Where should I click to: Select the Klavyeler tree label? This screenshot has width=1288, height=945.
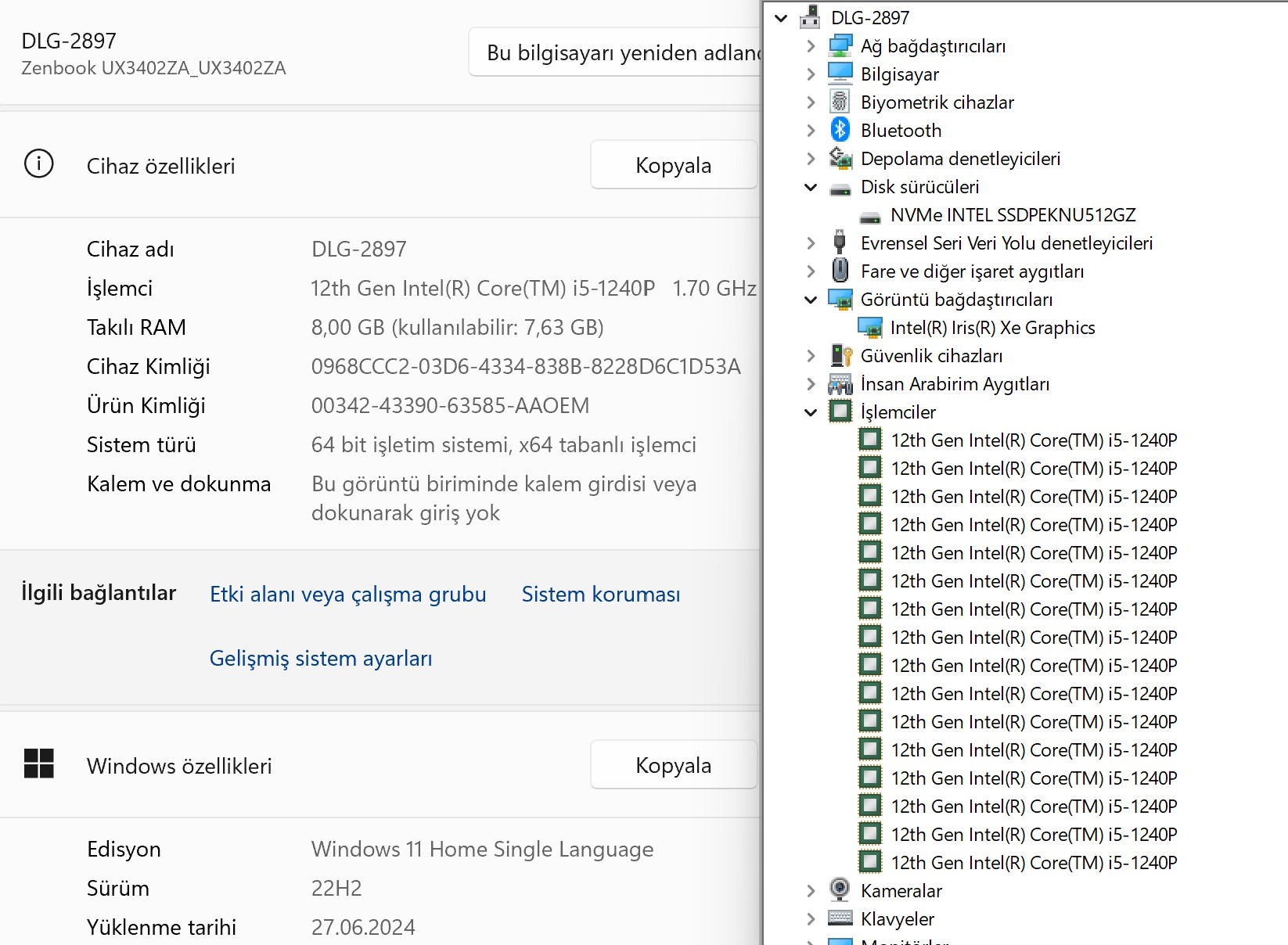898,919
